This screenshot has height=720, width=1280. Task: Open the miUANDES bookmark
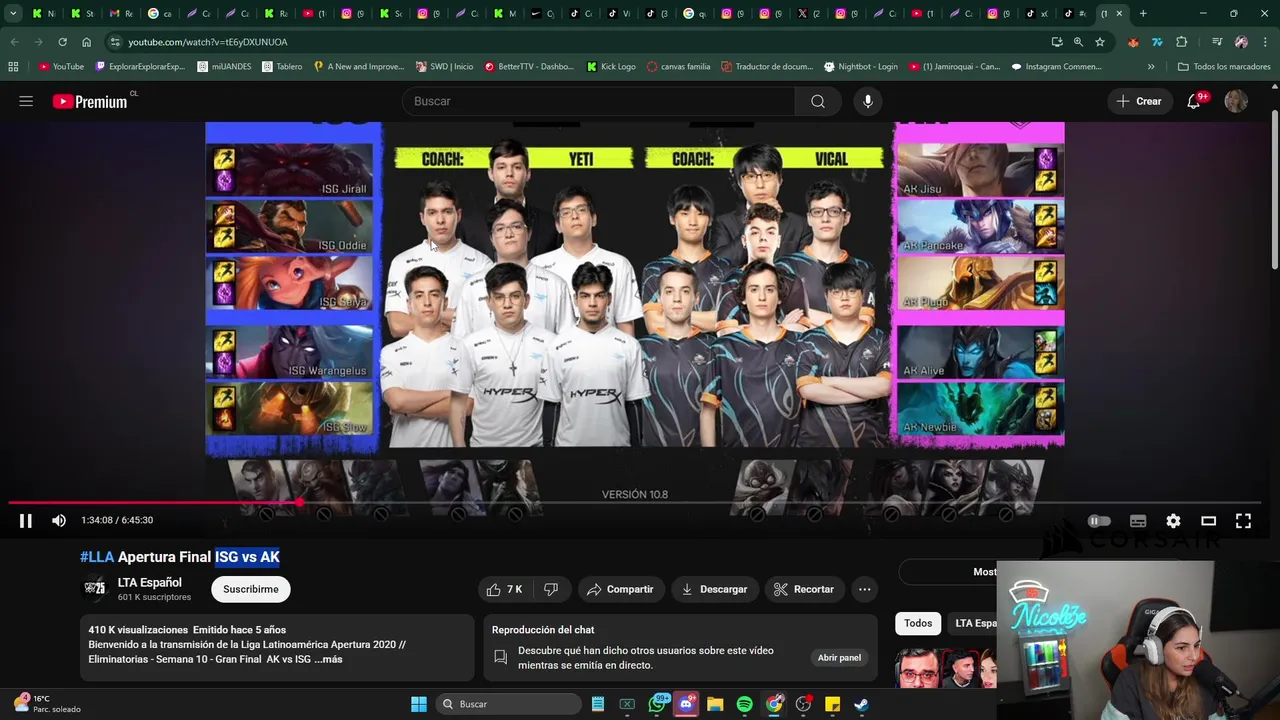coord(224,66)
